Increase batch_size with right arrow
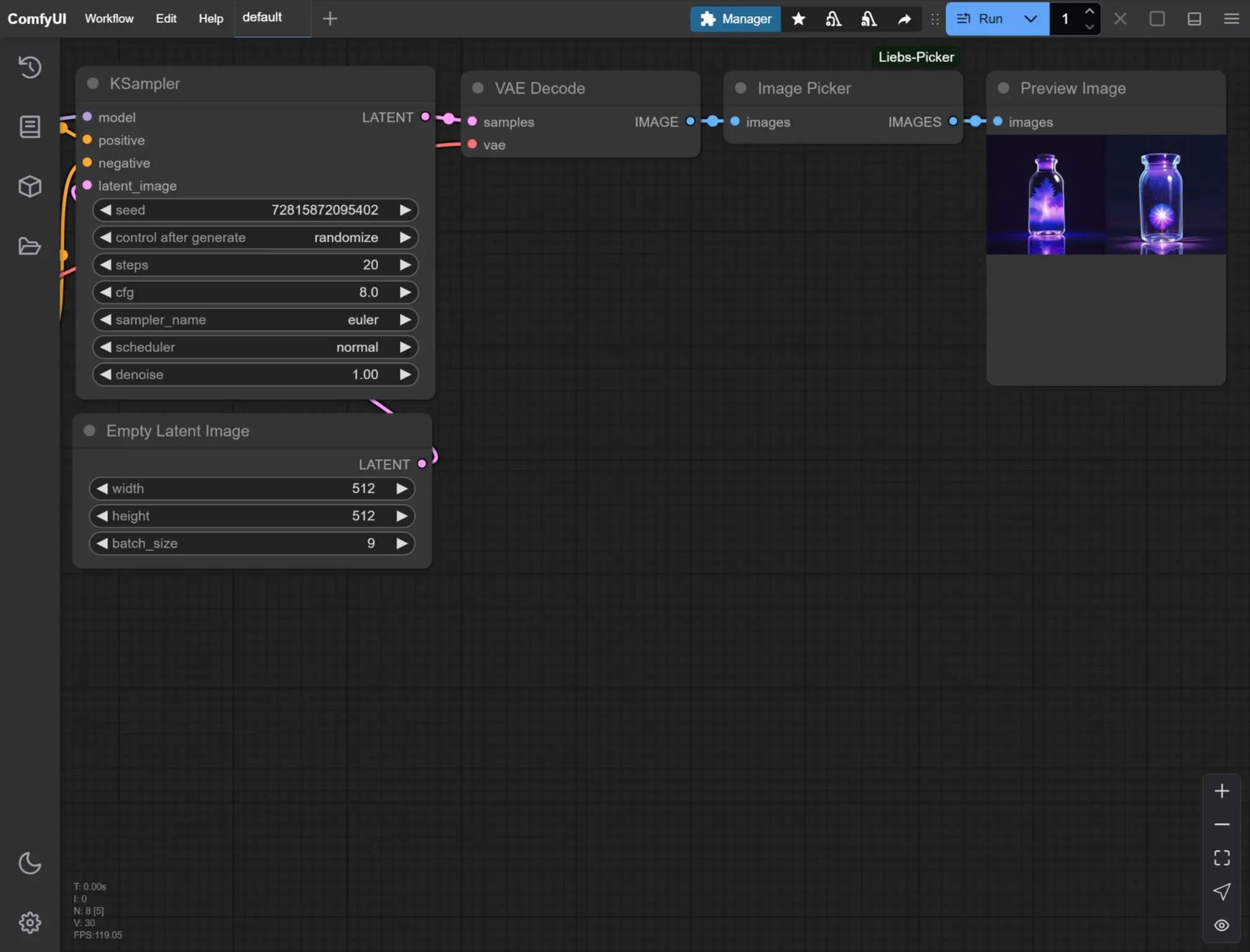The height and width of the screenshot is (952, 1250). (x=402, y=544)
